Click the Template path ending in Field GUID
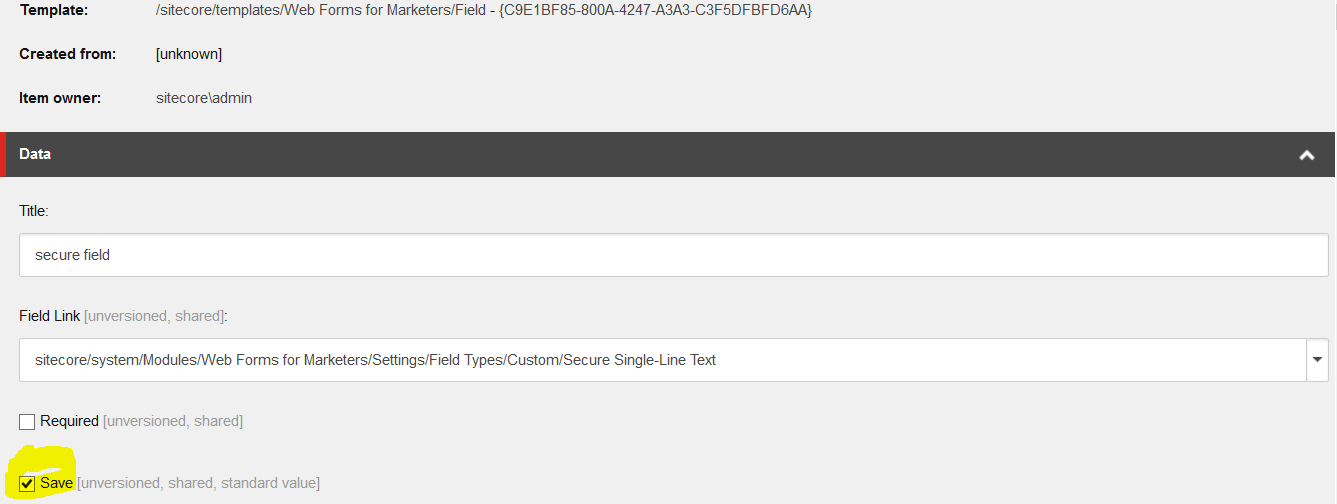Viewport: 1337px width, 504px height. [x=484, y=10]
